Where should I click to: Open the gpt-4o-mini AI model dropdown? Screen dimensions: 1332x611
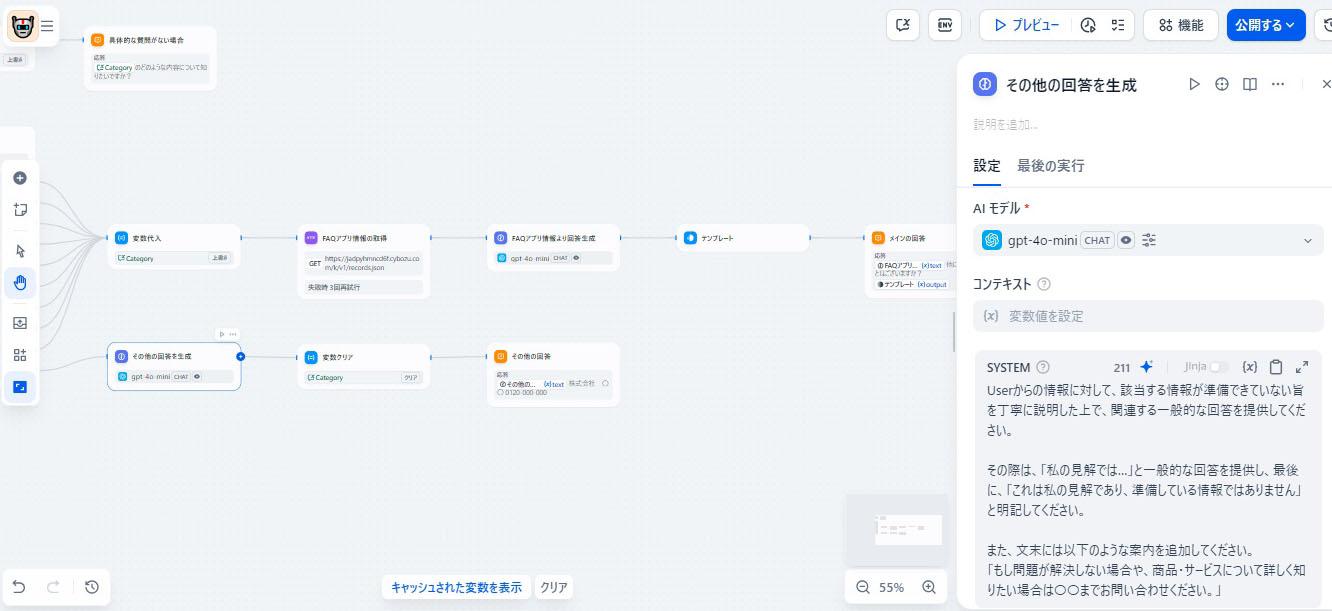point(1307,240)
